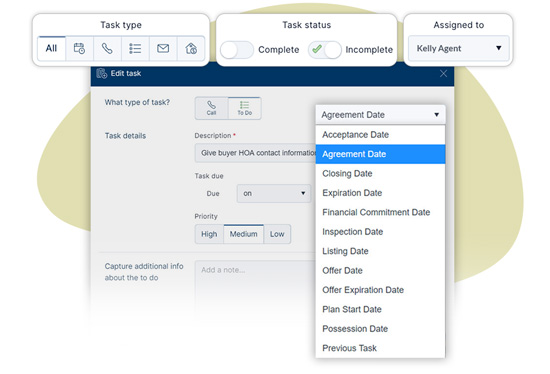The image size is (550, 374).
Task: Collapse the Agreement Date combo box
Action: [x=380, y=115]
